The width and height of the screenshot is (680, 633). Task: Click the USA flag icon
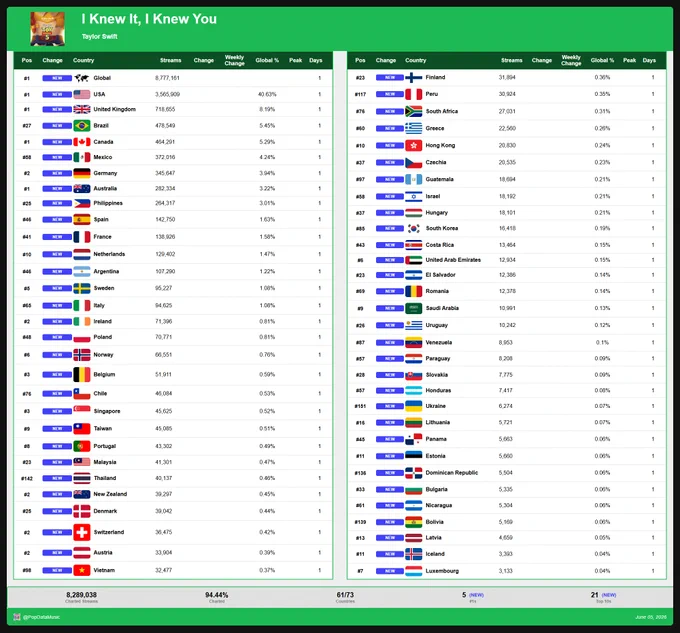coord(82,95)
